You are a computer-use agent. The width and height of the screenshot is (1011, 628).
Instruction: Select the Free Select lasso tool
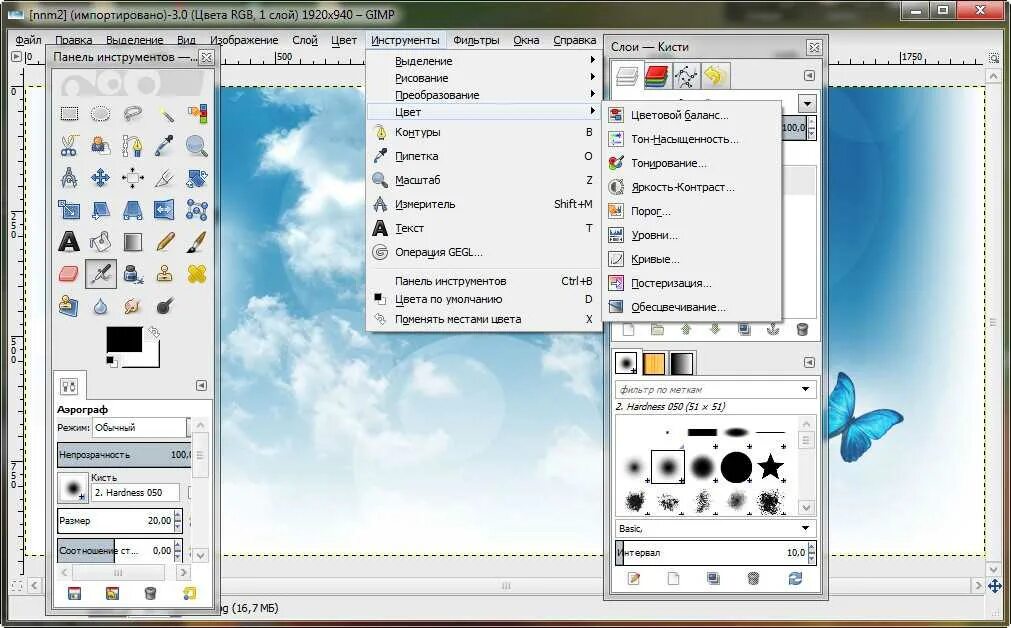pos(133,114)
